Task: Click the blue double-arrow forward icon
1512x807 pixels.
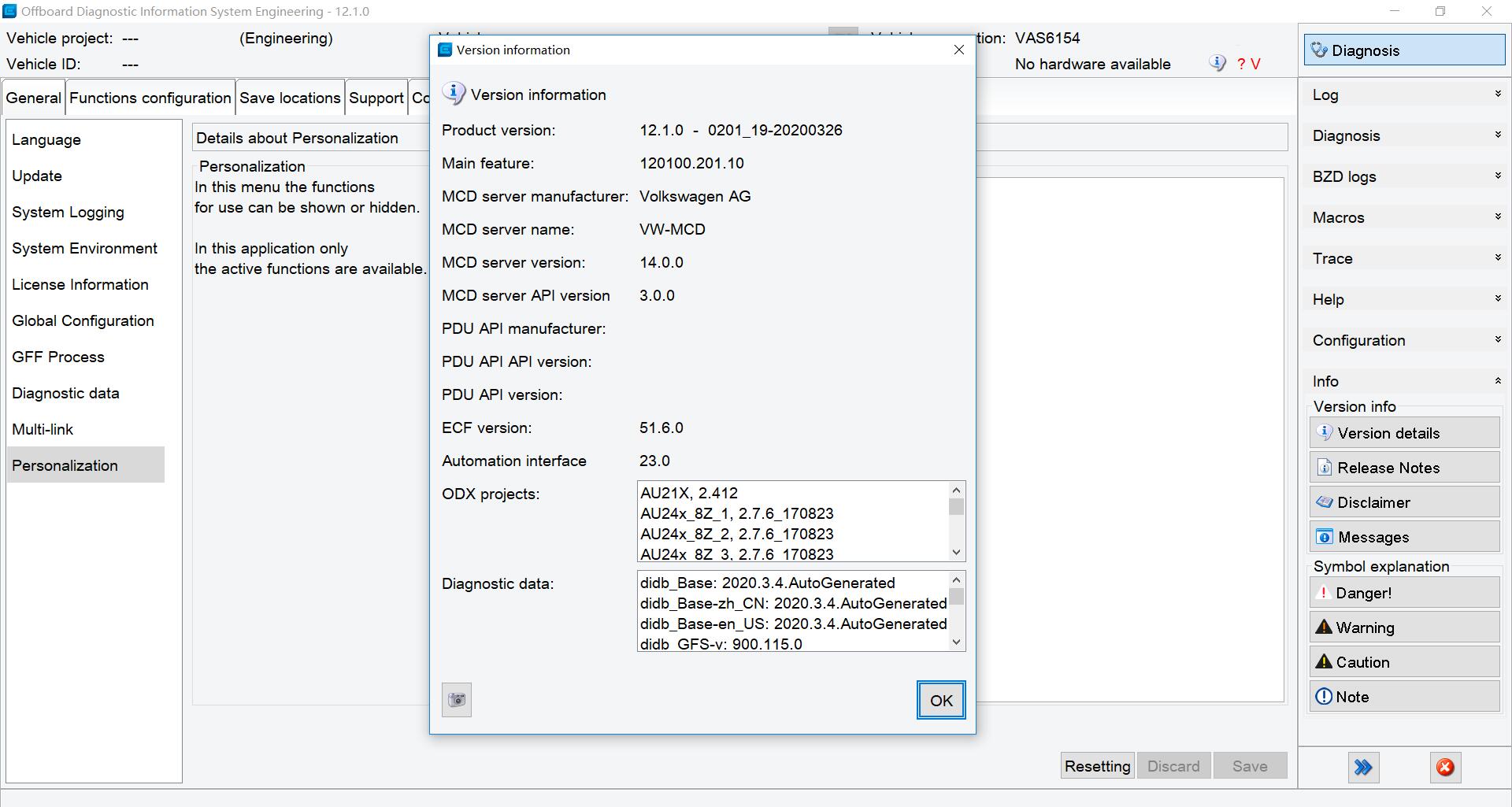Action: click(x=1363, y=768)
